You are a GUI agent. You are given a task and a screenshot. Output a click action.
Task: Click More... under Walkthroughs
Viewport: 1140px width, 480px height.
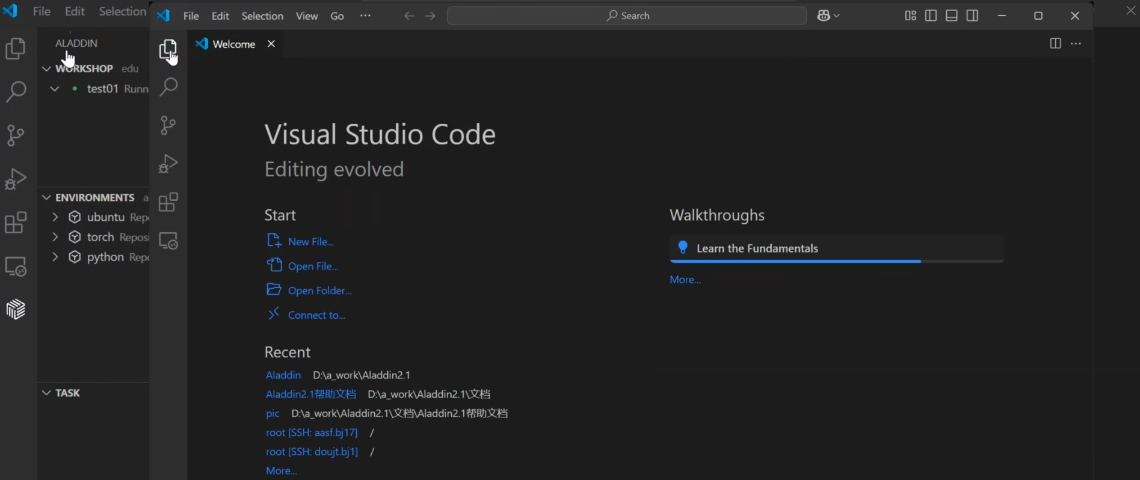pos(685,279)
